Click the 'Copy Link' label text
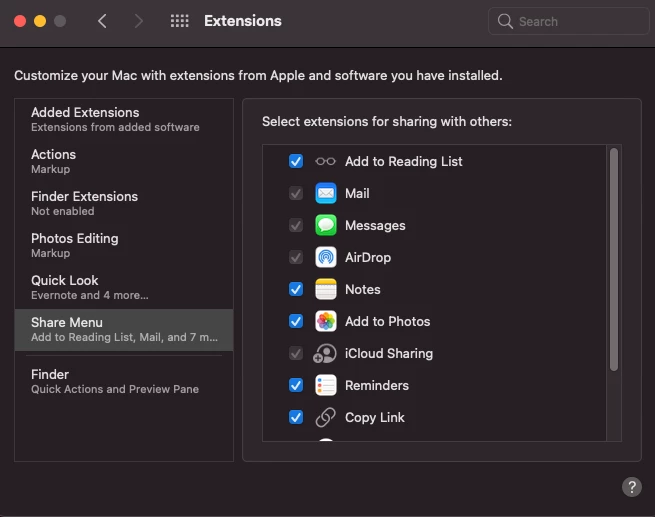 coord(375,417)
